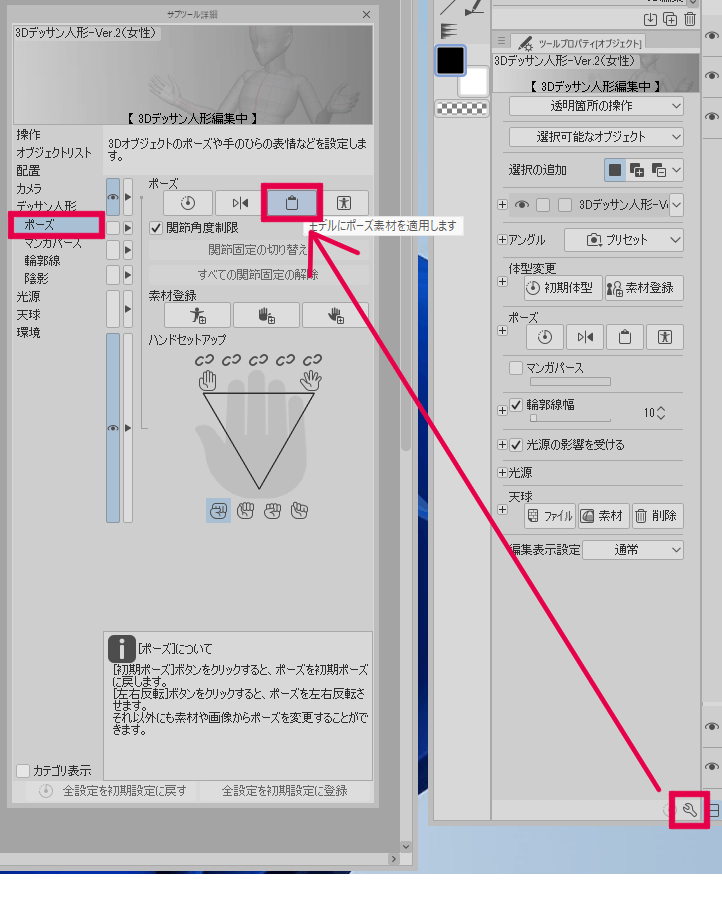Click black main color swatch
This screenshot has height=905, width=722.
point(450,61)
